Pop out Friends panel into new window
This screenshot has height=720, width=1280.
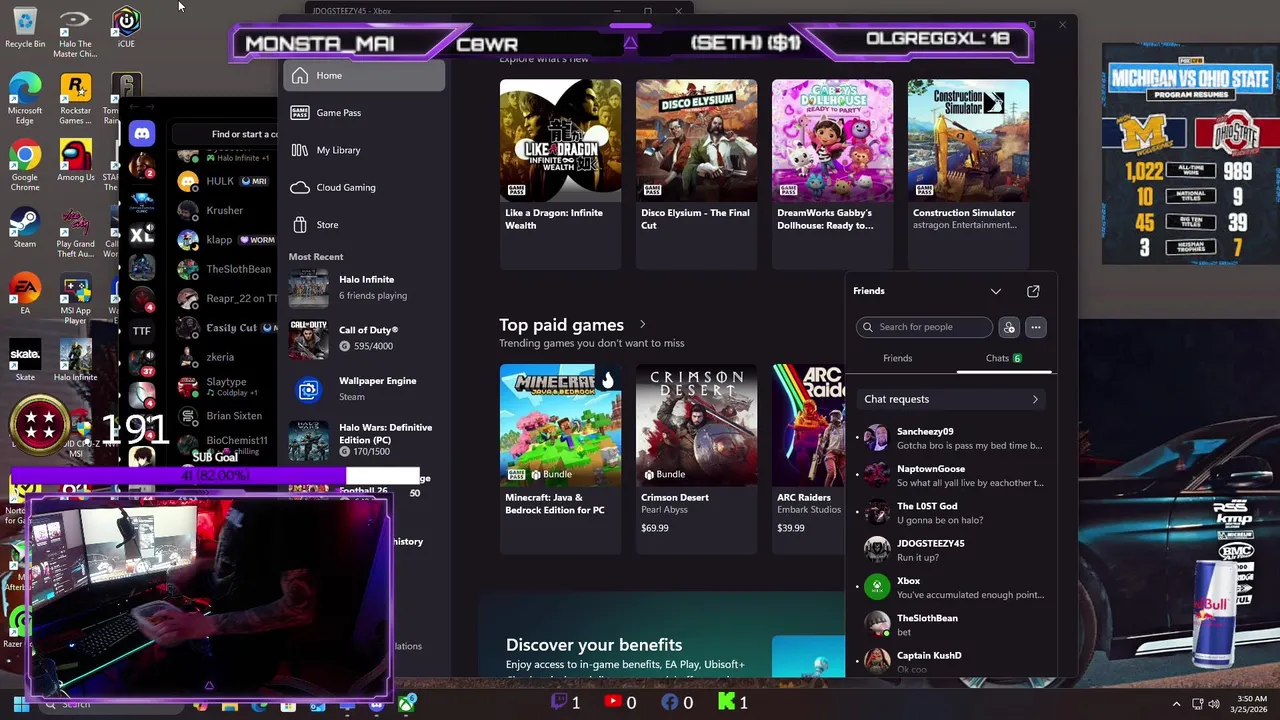(x=1033, y=291)
